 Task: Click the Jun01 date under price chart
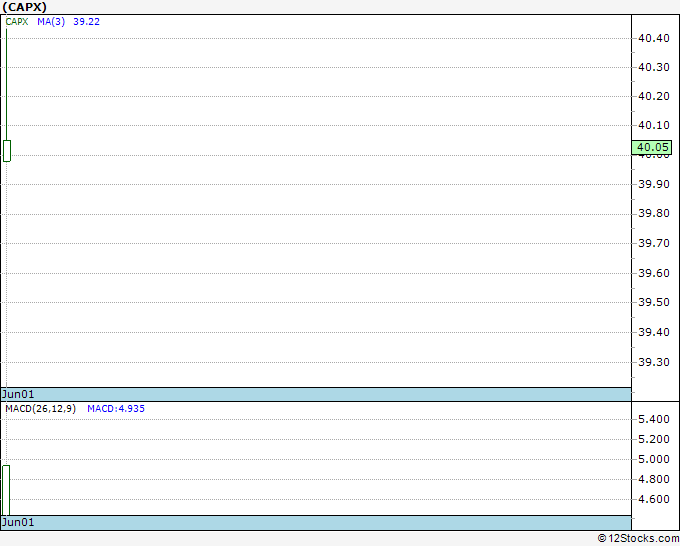coord(18,394)
